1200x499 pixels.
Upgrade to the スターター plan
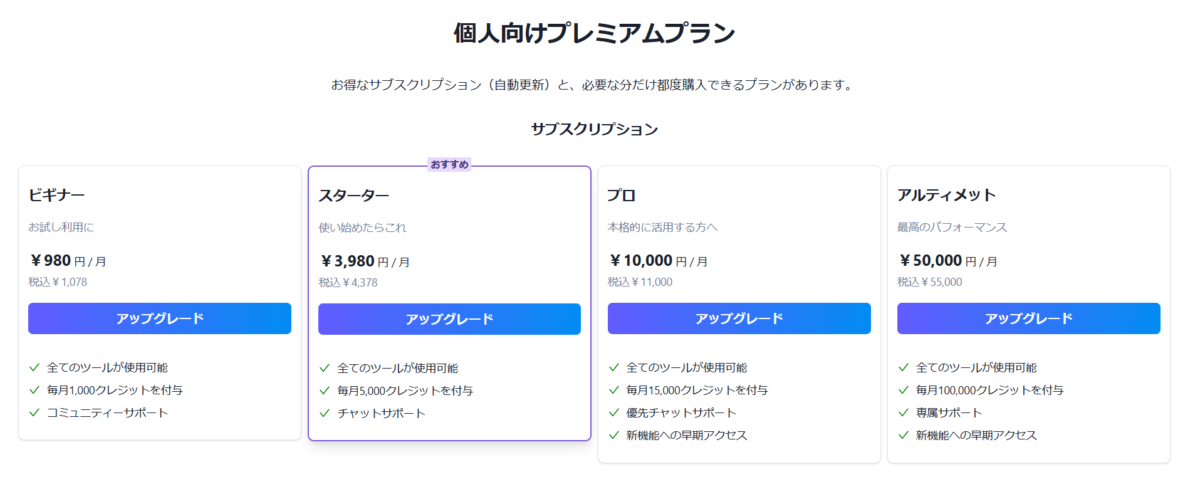[x=449, y=319]
